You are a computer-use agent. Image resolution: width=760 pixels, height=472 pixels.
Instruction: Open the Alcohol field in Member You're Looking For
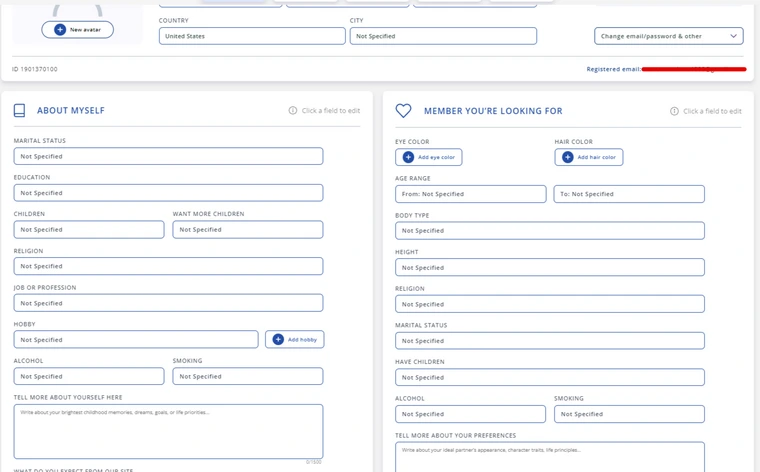(x=471, y=414)
